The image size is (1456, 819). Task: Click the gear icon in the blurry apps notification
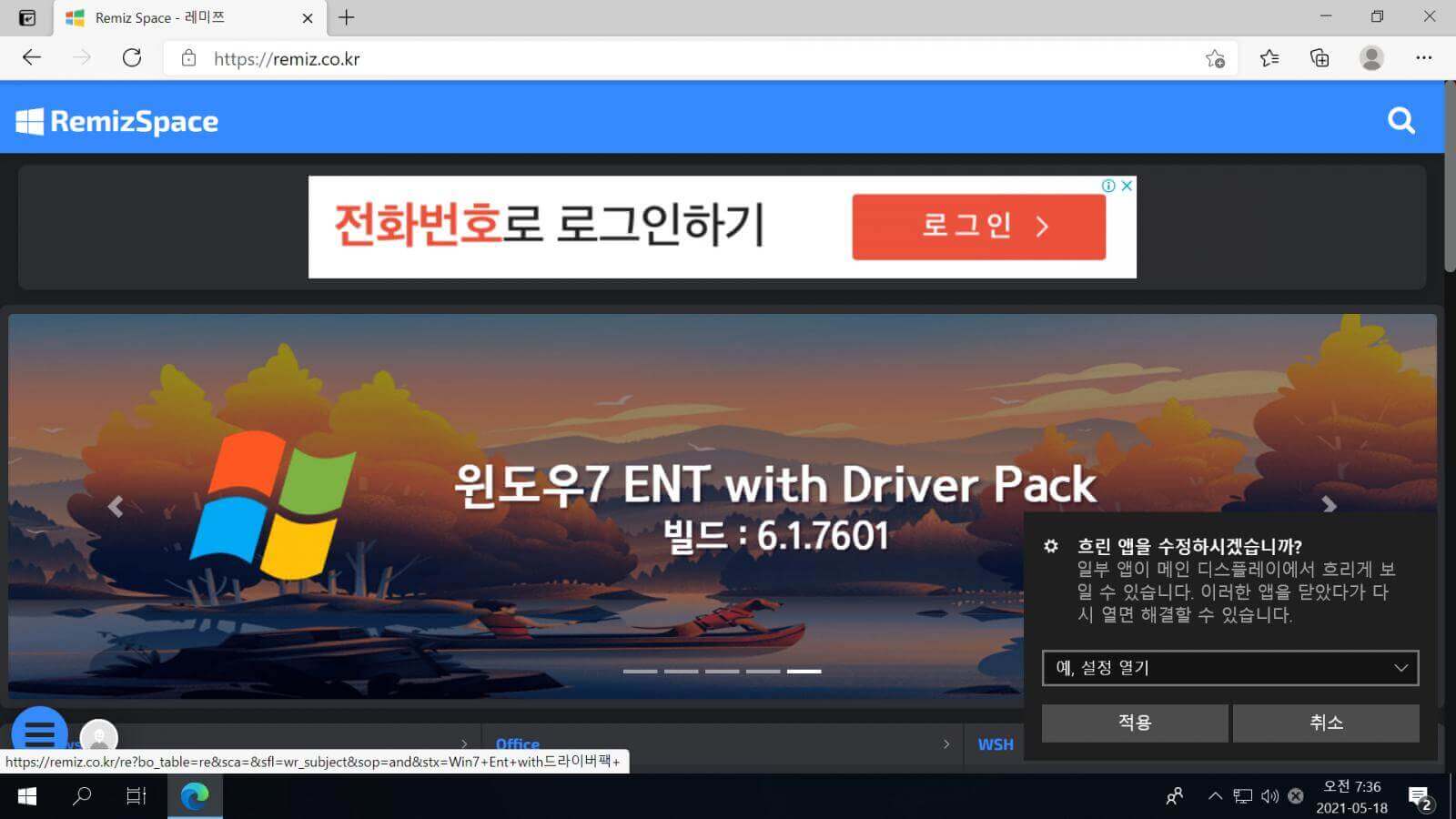pyautogui.click(x=1051, y=546)
